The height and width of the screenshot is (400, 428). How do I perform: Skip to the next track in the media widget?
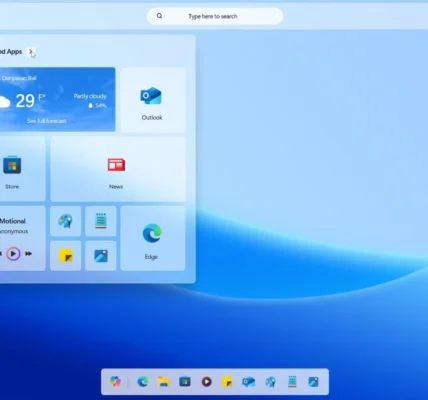[x=29, y=254]
